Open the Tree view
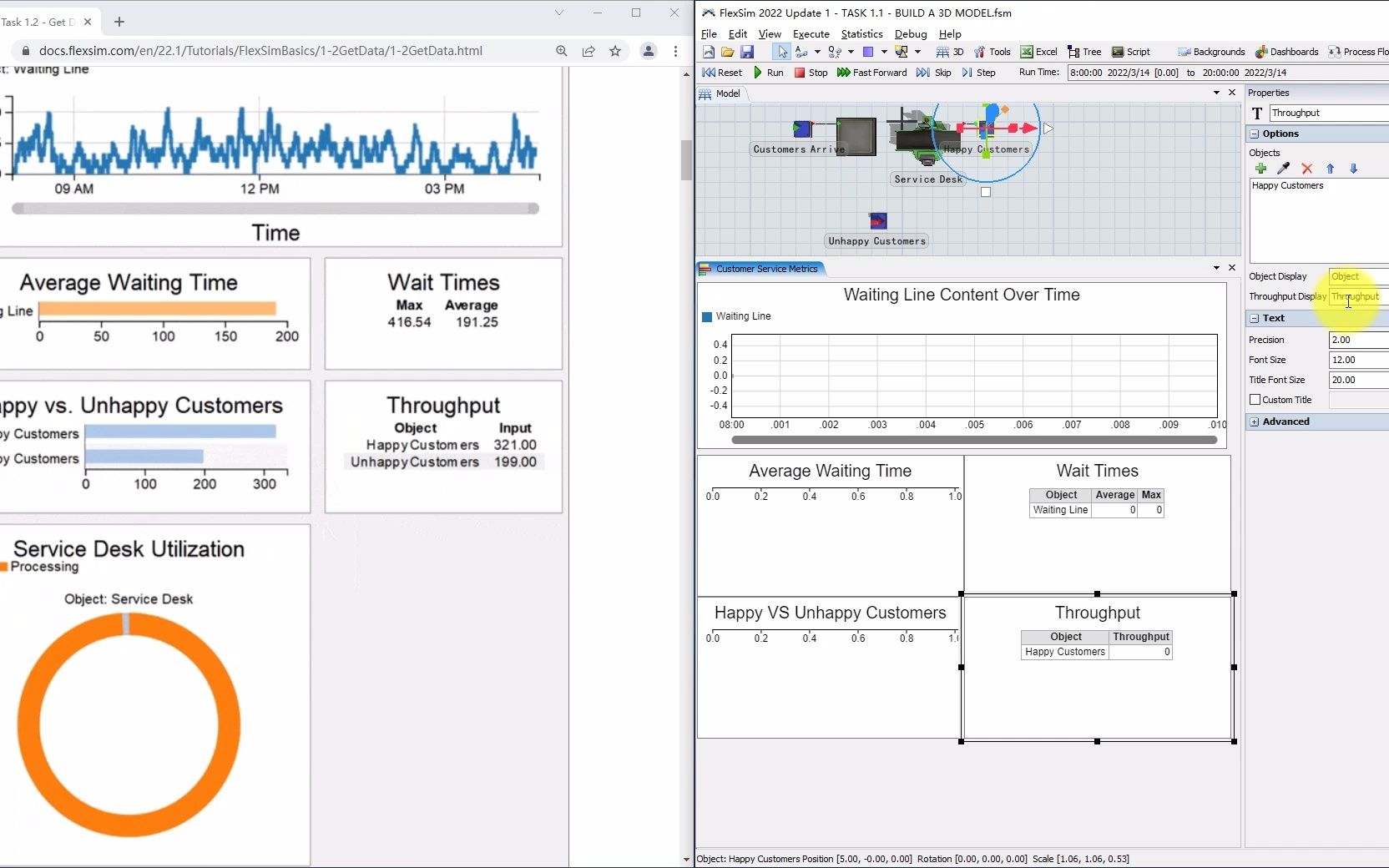 (x=1086, y=52)
